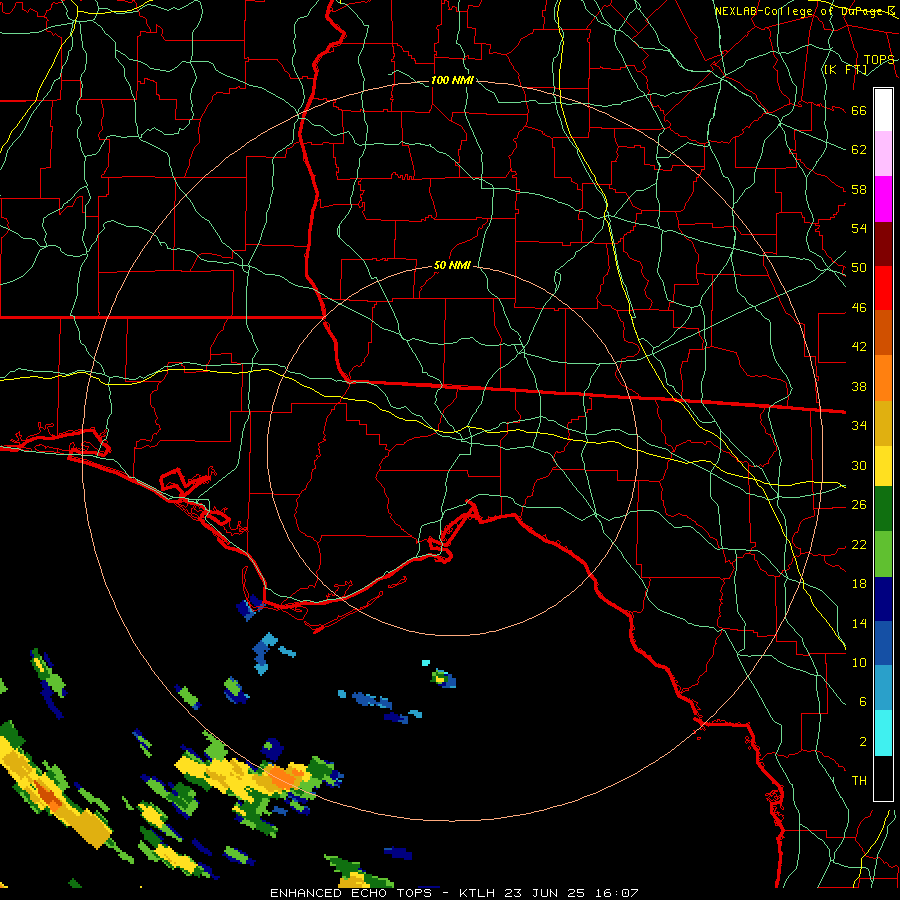This screenshot has height=900, width=900.
Task: Click the "50 NMI" range ring label
Action: pyautogui.click(x=452, y=265)
